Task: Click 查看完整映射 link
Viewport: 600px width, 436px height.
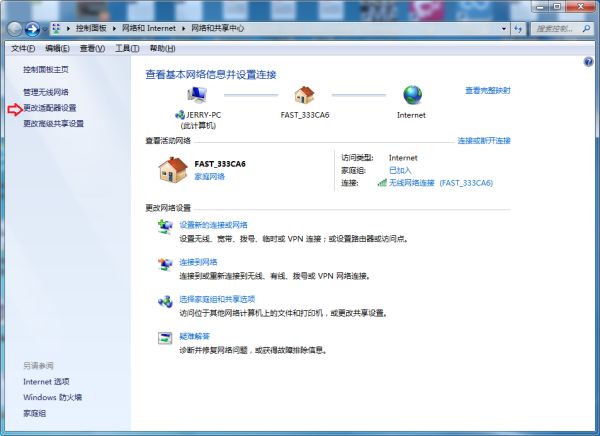Action: [x=488, y=90]
